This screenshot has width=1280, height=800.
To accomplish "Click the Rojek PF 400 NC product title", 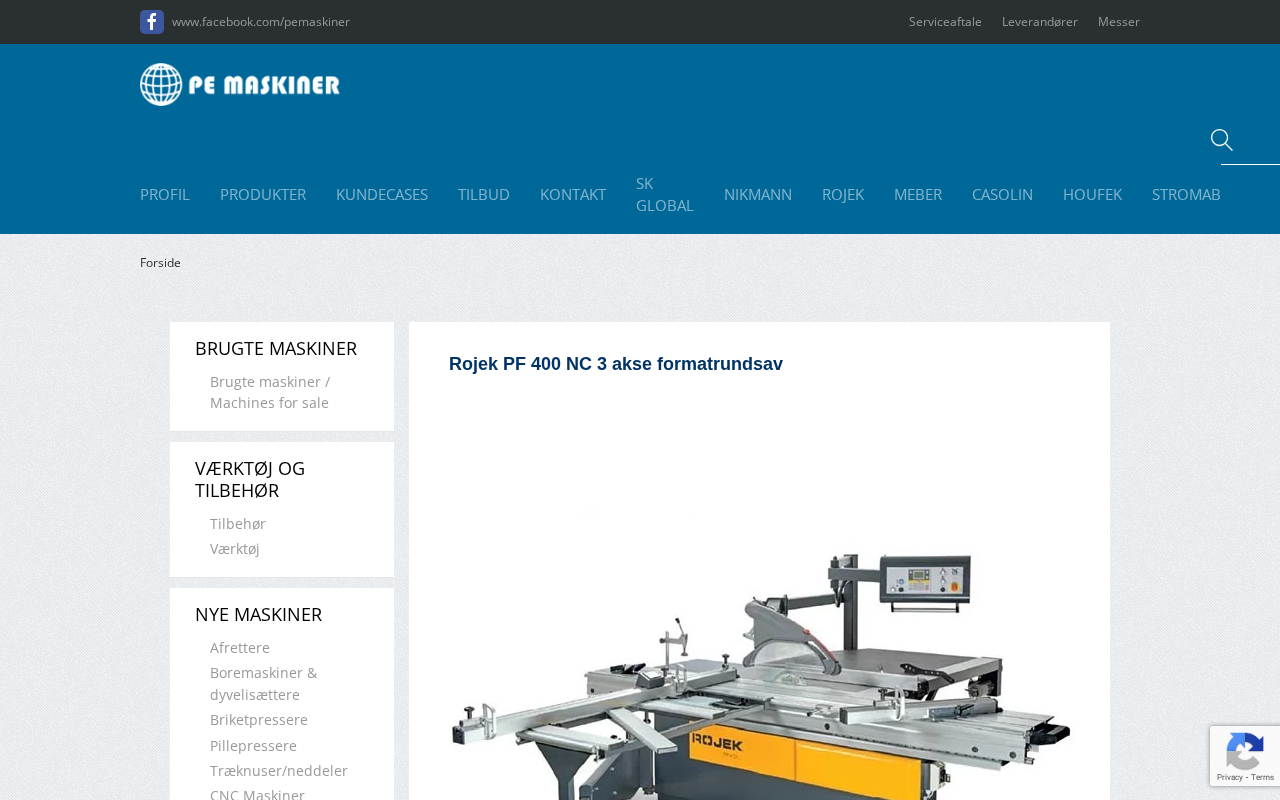I will pyautogui.click(x=616, y=364).
